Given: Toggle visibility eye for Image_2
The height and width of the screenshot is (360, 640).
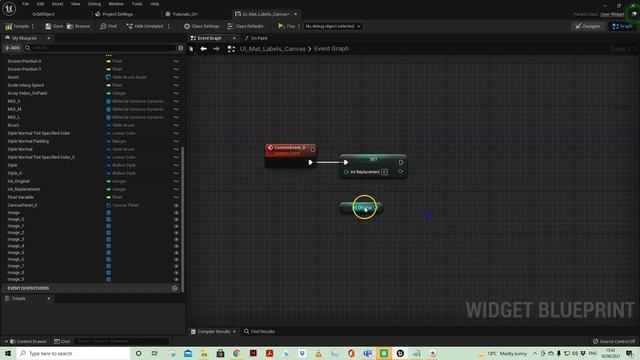Looking at the screenshot, I should click(176, 233).
